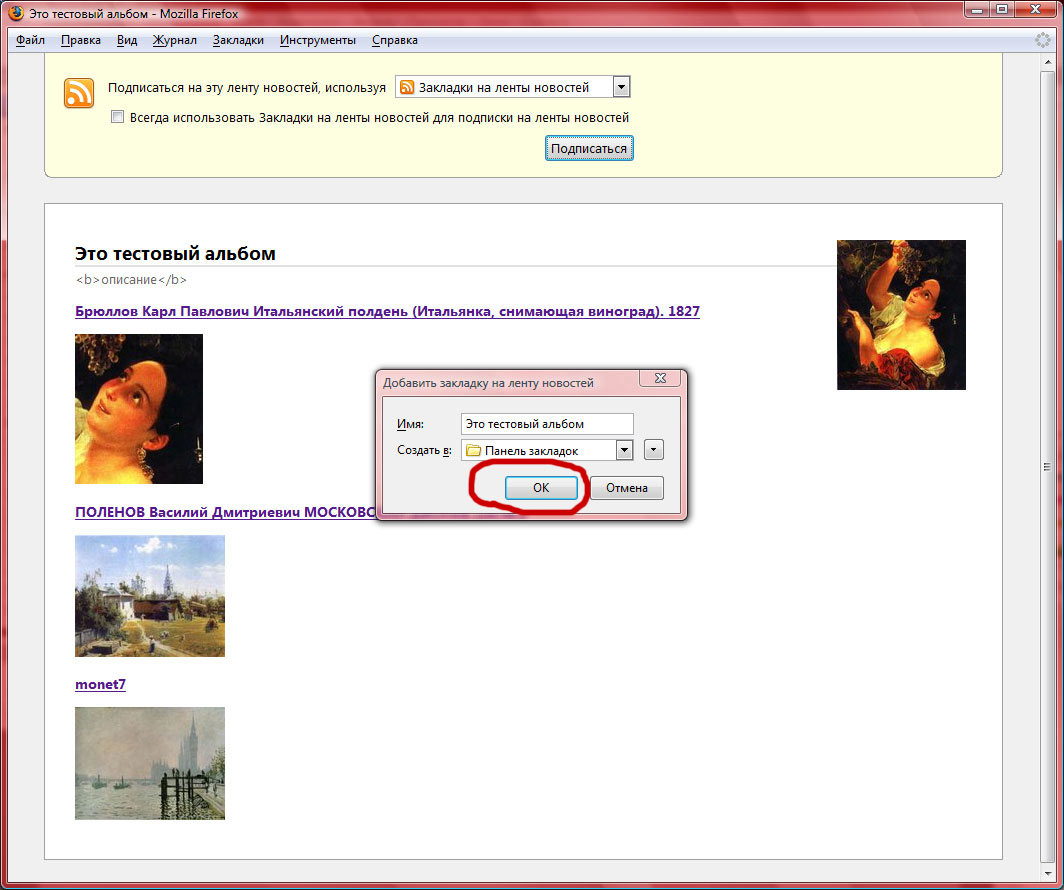Open the Вид menu
1064x890 pixels.
pos(127,40)
